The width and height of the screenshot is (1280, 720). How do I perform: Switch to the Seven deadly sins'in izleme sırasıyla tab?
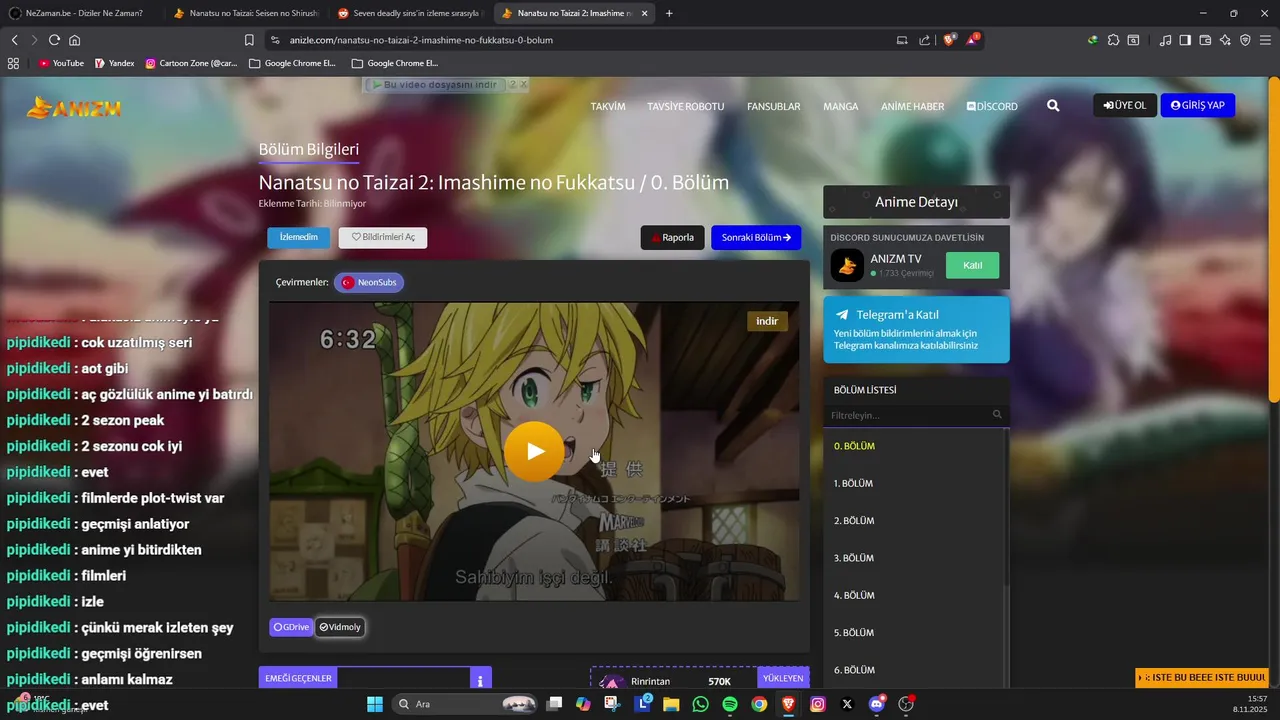pyautogui.click(x=410, y=13)
